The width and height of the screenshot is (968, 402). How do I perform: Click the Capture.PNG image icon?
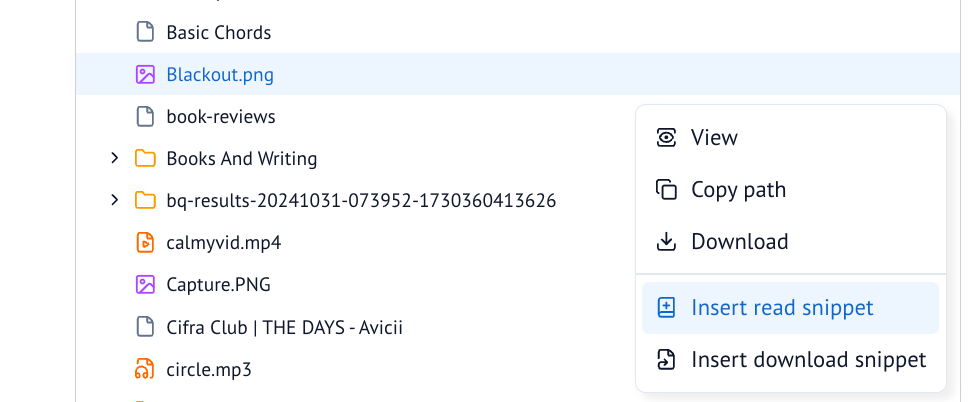pyautogui.click(x=144, y=285)
